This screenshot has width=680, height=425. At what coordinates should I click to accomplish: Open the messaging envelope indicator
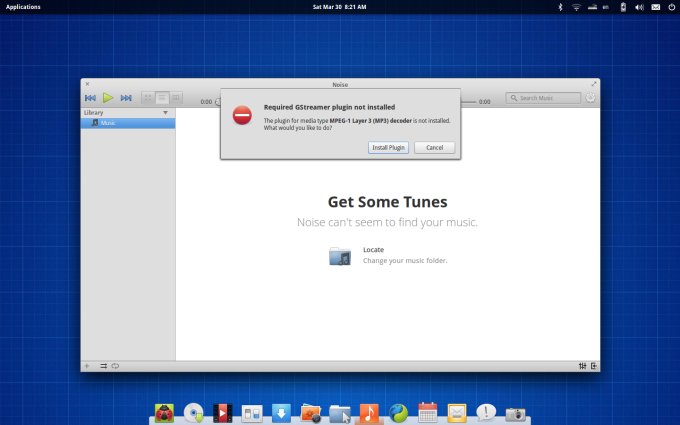(x=656, y=7)
